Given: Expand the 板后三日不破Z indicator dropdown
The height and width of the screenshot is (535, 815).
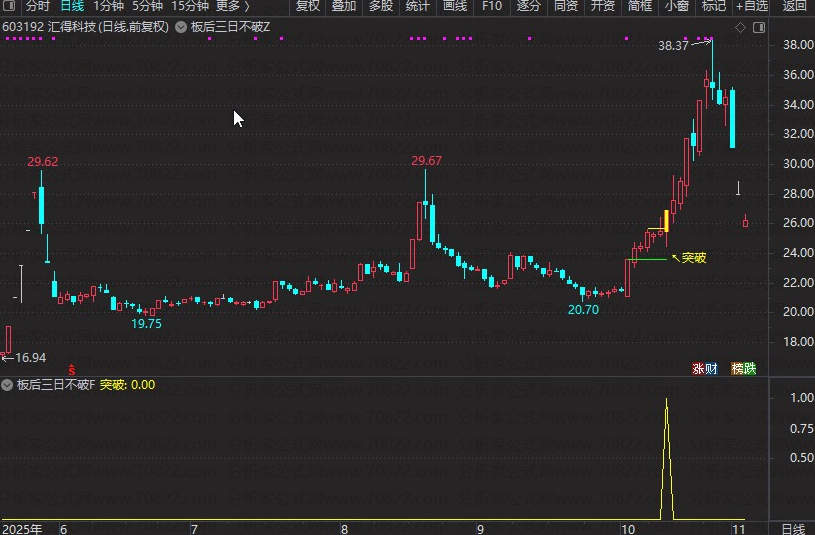Looking at the screenshot, I should 180,27.
